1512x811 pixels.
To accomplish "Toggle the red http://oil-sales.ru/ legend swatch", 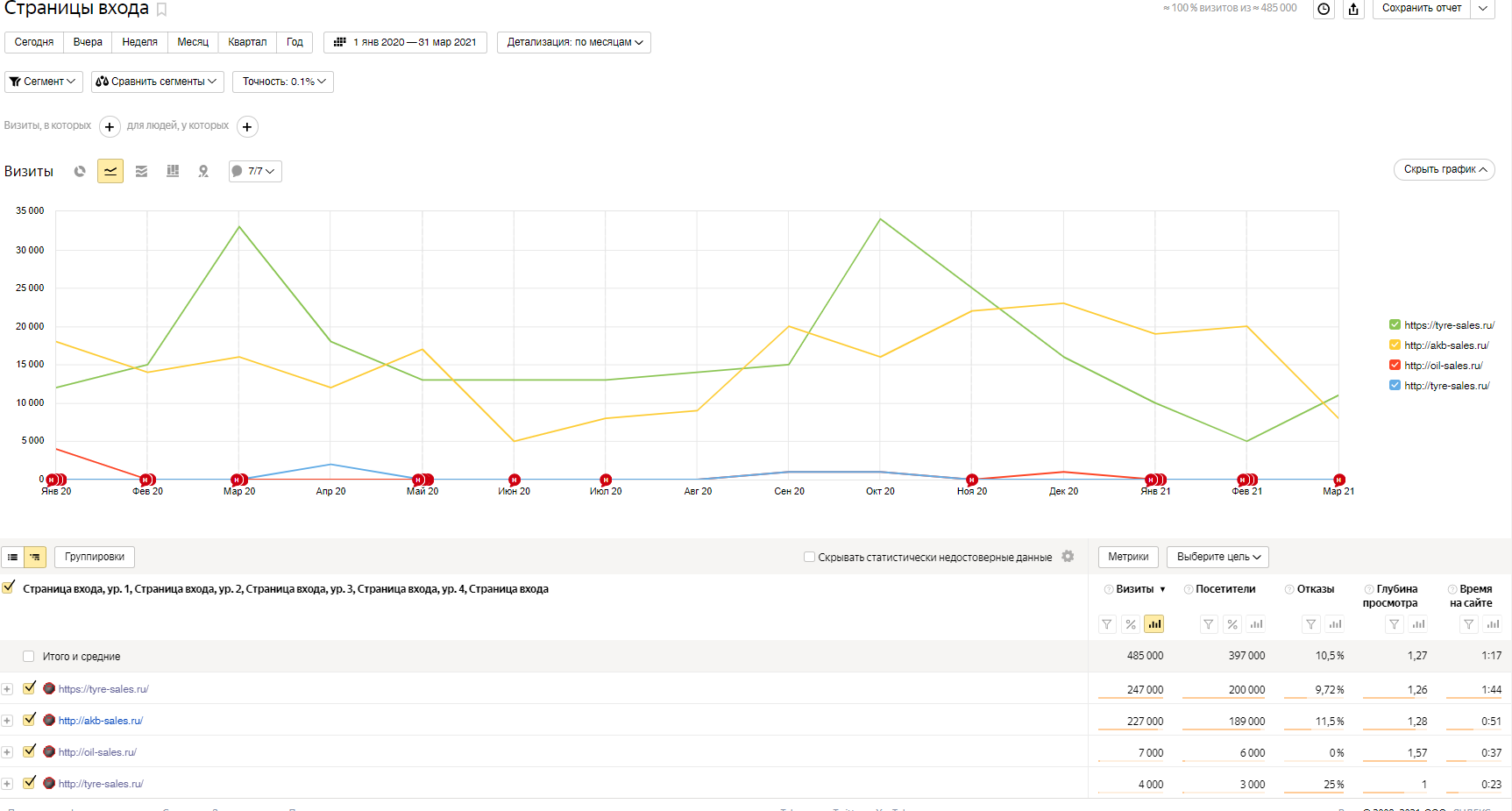I will (x=1395, y=365).
